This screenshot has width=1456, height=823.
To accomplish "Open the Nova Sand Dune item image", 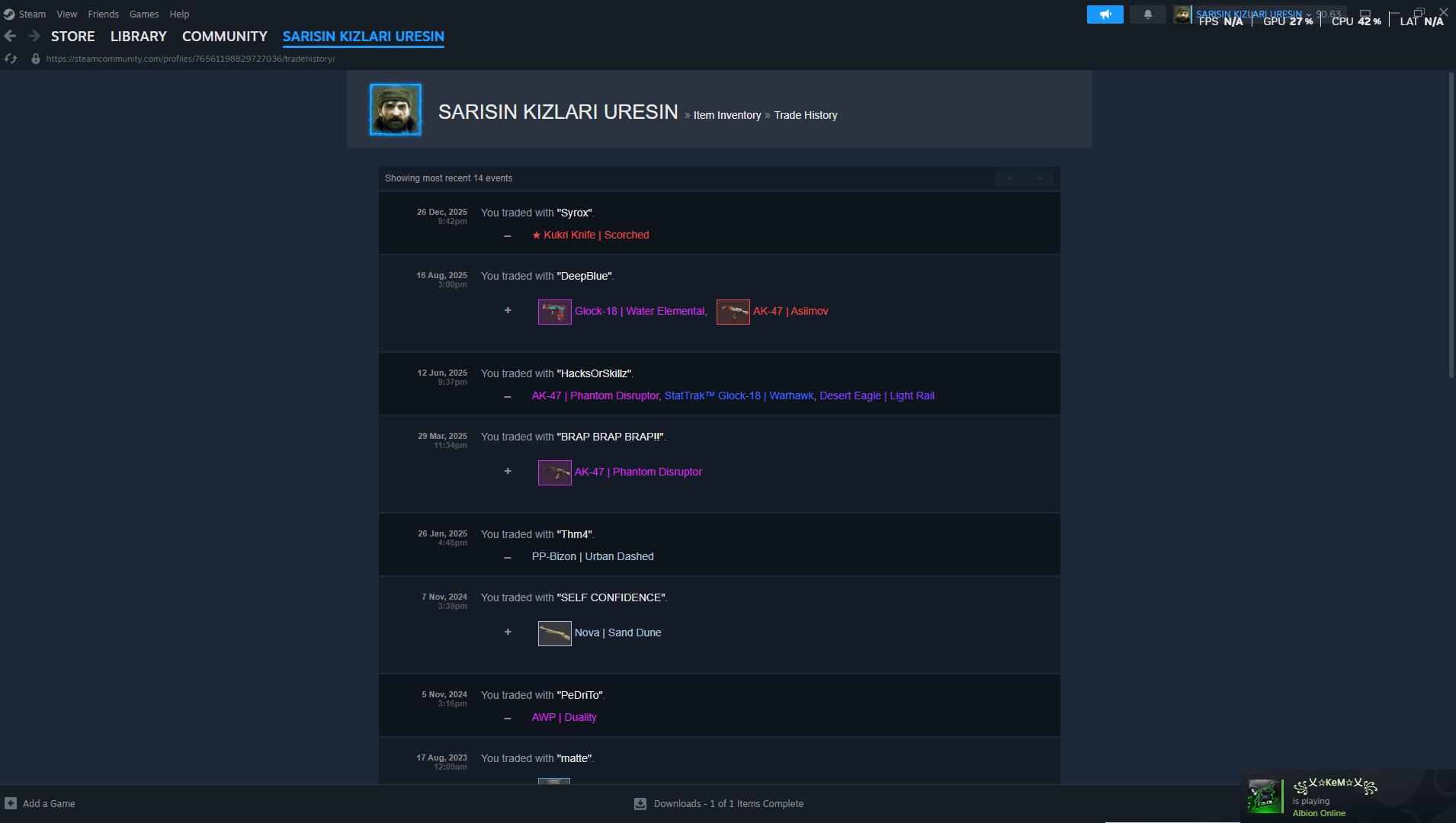I will point(554,633).
